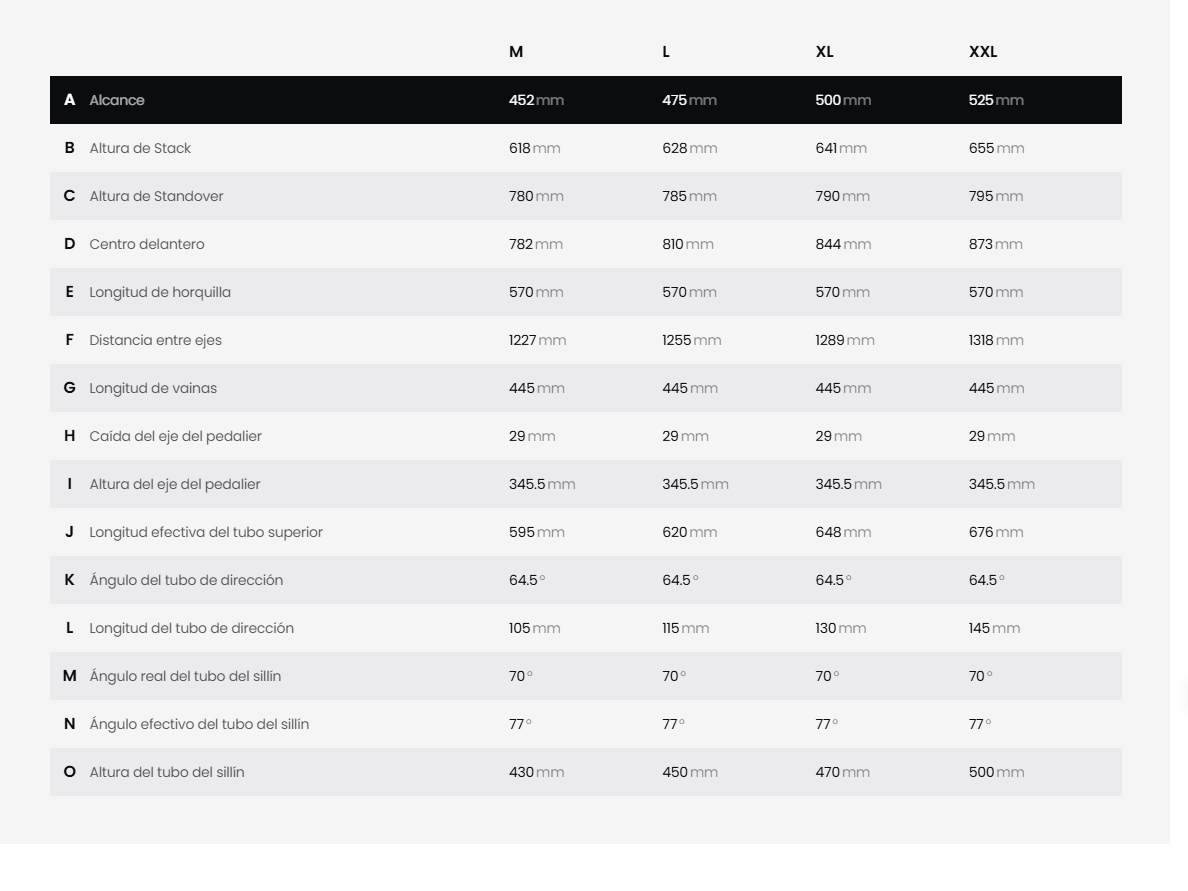
Task: Select the Centro delantero row
Action: [586, 244]
